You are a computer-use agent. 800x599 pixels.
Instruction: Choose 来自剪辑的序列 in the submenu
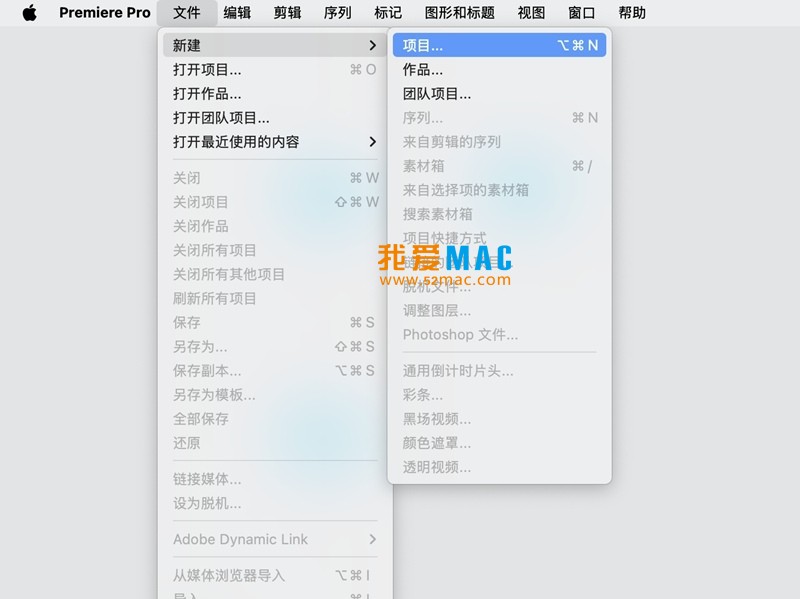point(499,142)
